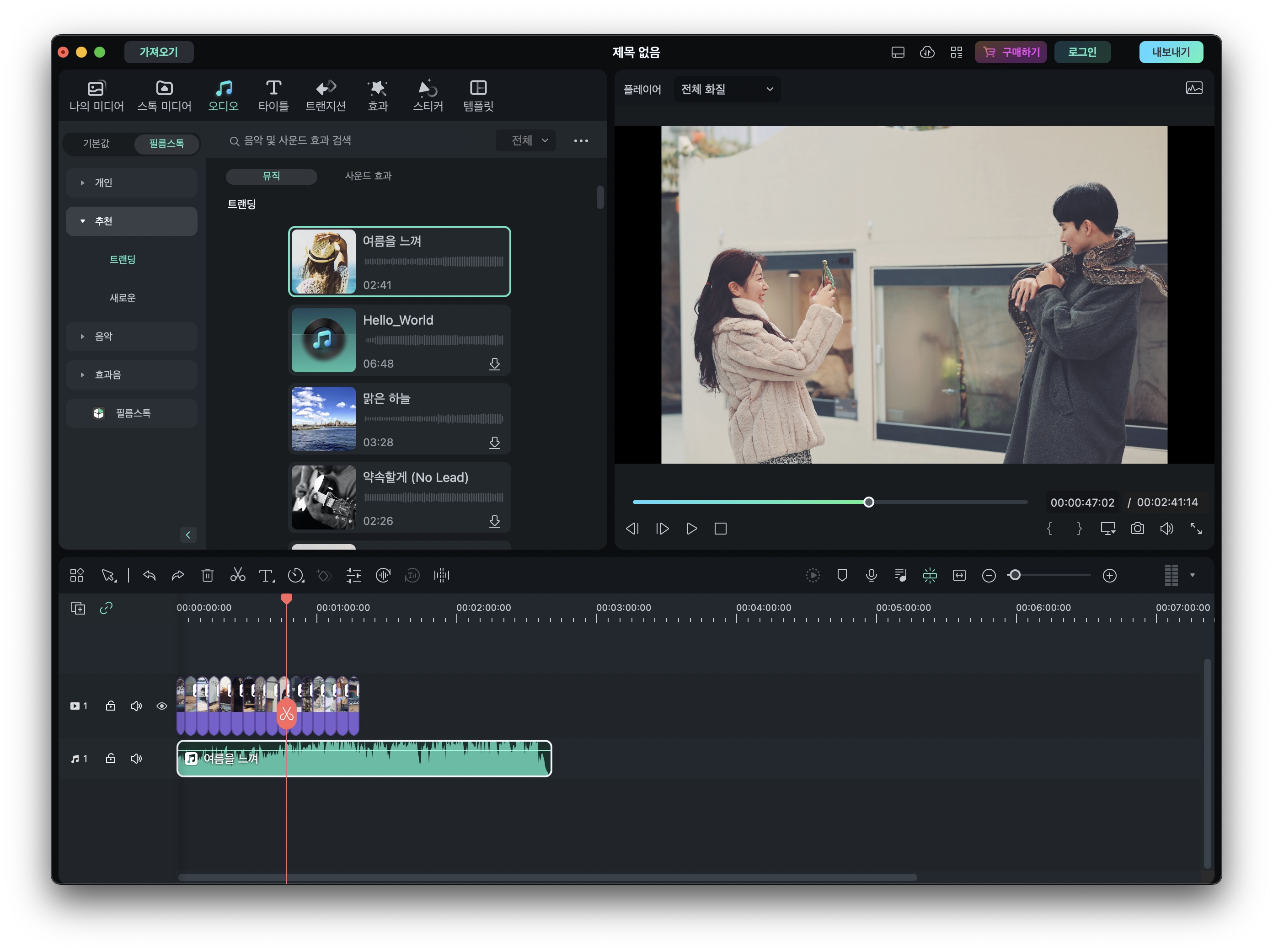Download the Hello_World track
Viewport: 1273px width, 952px height.
[x=494, y=364]
